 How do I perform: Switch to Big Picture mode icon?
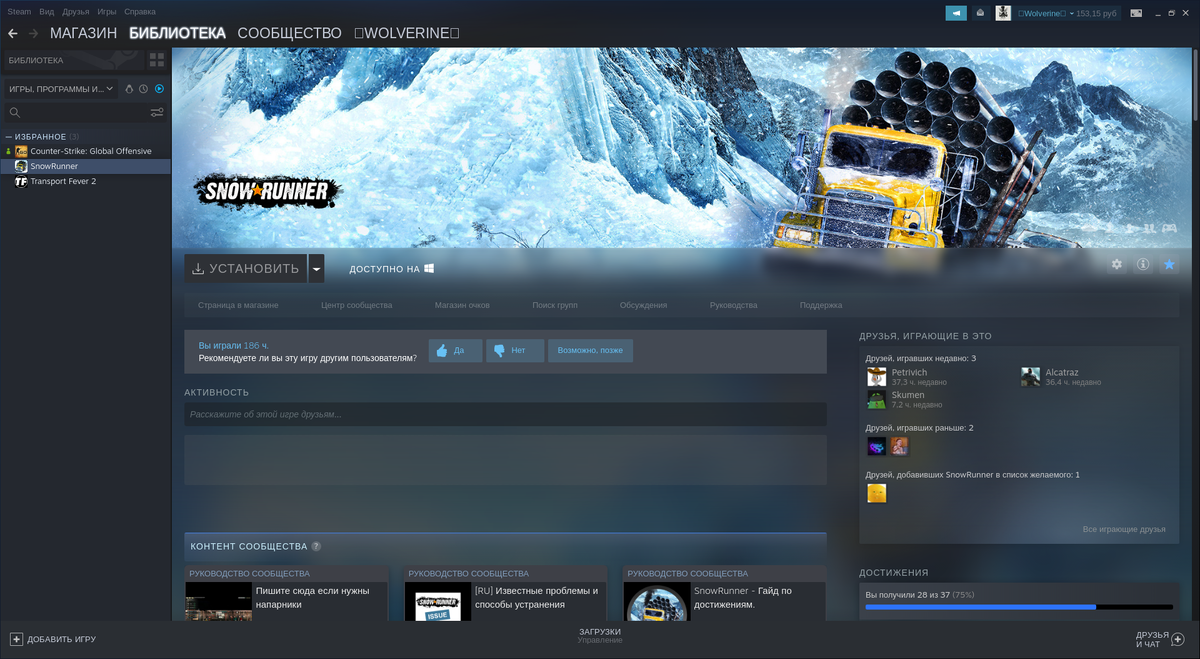click(x=1136, y=13)
